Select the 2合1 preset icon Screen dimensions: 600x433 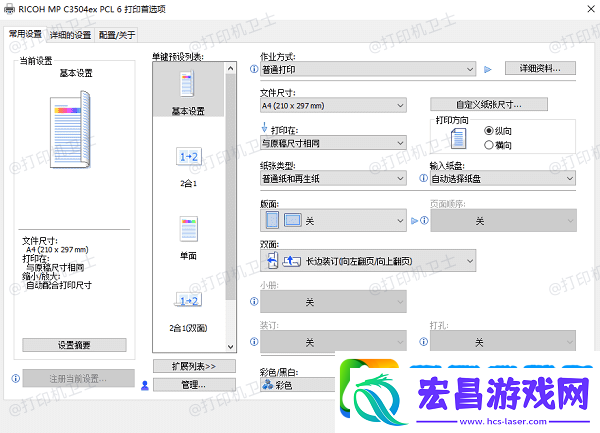pyautogui.click(x=189, y=156)
